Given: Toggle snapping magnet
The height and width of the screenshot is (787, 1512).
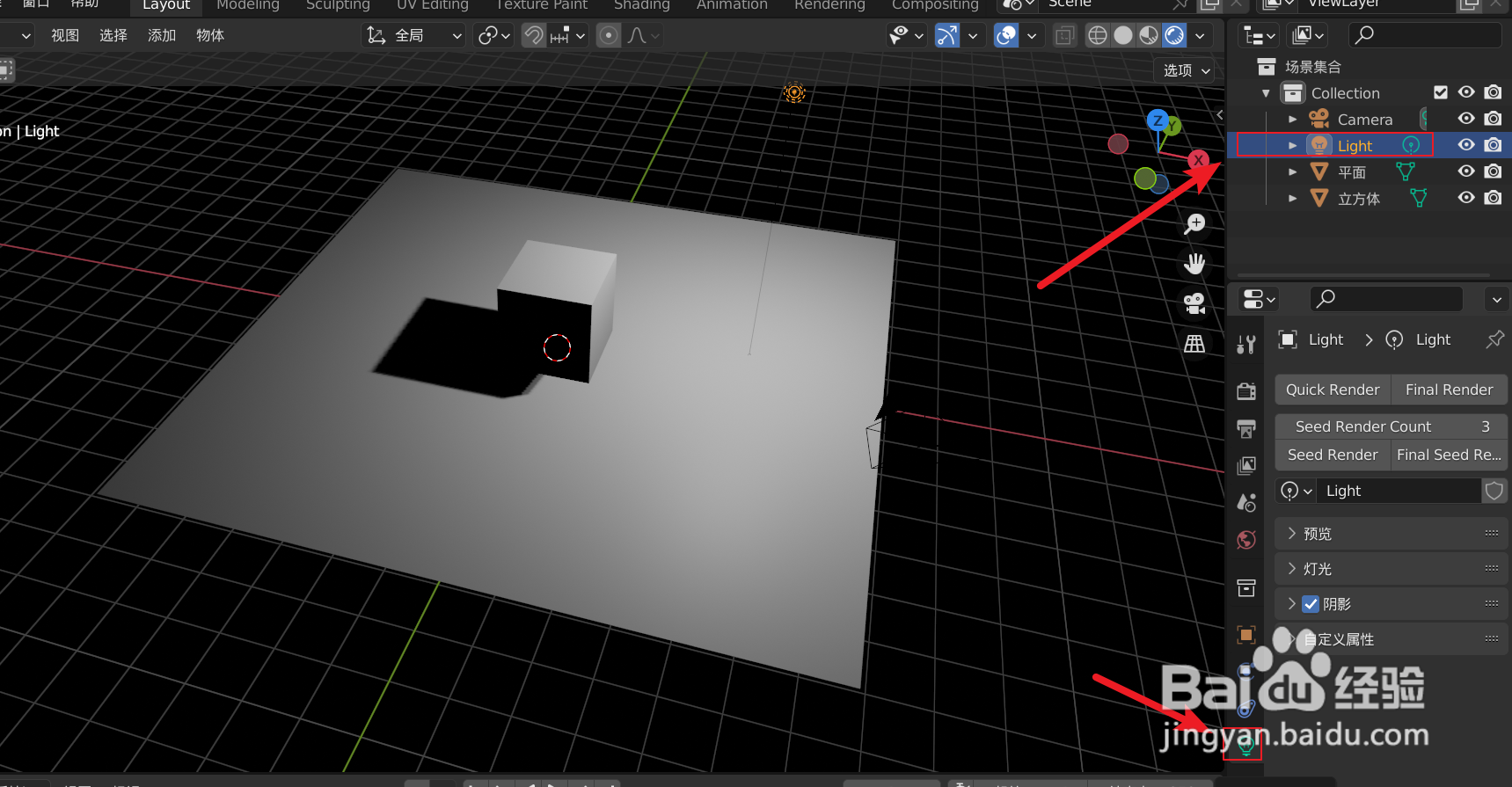Looking at the screenshot, I should (533, 35).
